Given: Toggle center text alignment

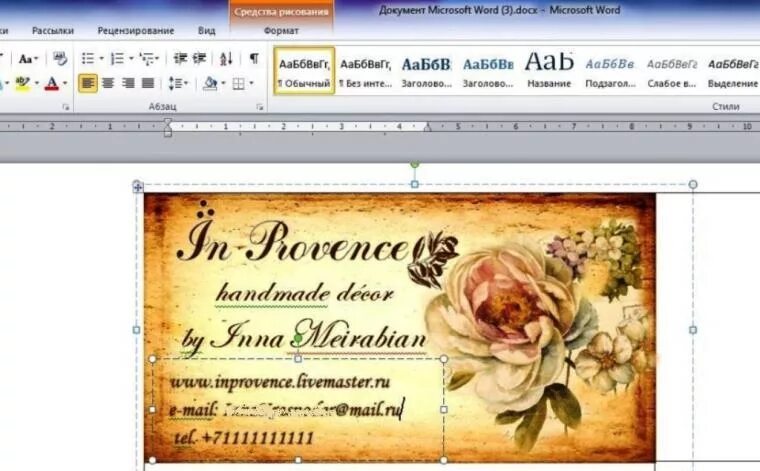Looking at the screenshot, I should coord(108,83).
